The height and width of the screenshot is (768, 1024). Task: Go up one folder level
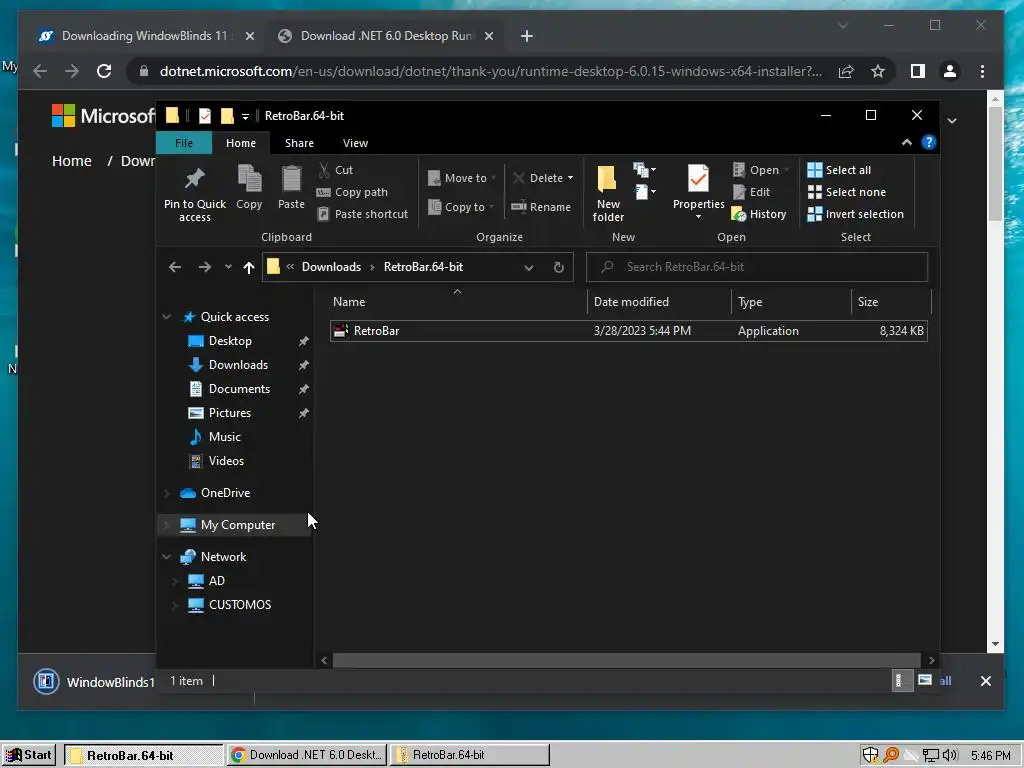pyautogui.click(x=249, y=267)
